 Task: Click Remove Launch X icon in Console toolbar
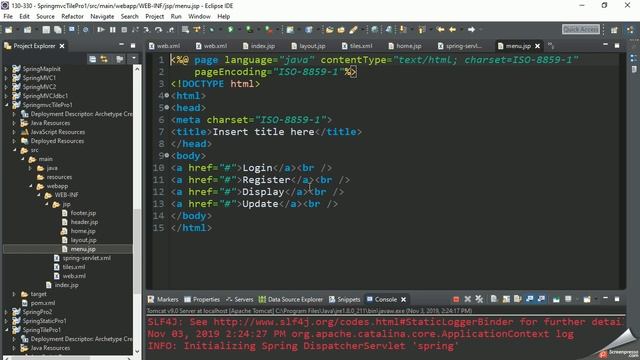(x=468, y=300)
